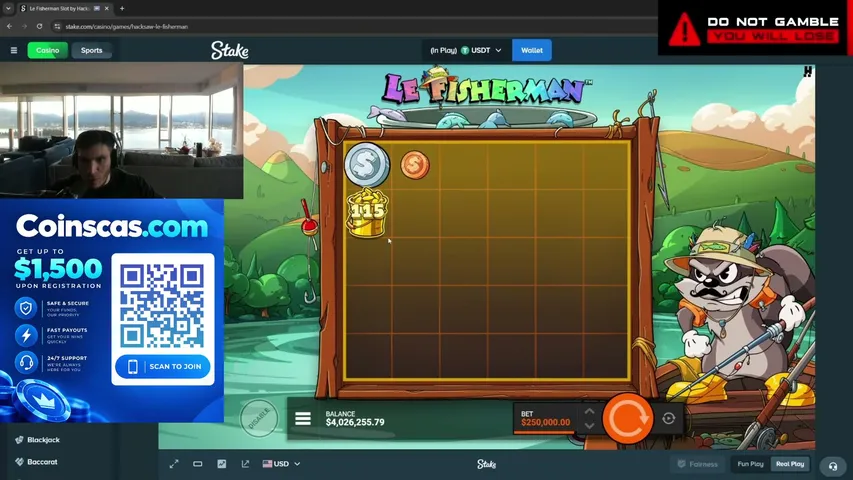The height and width of the screenshot is (480, 853).
Task: Open Blackjack from the sidebar
Action: point(38,440)
